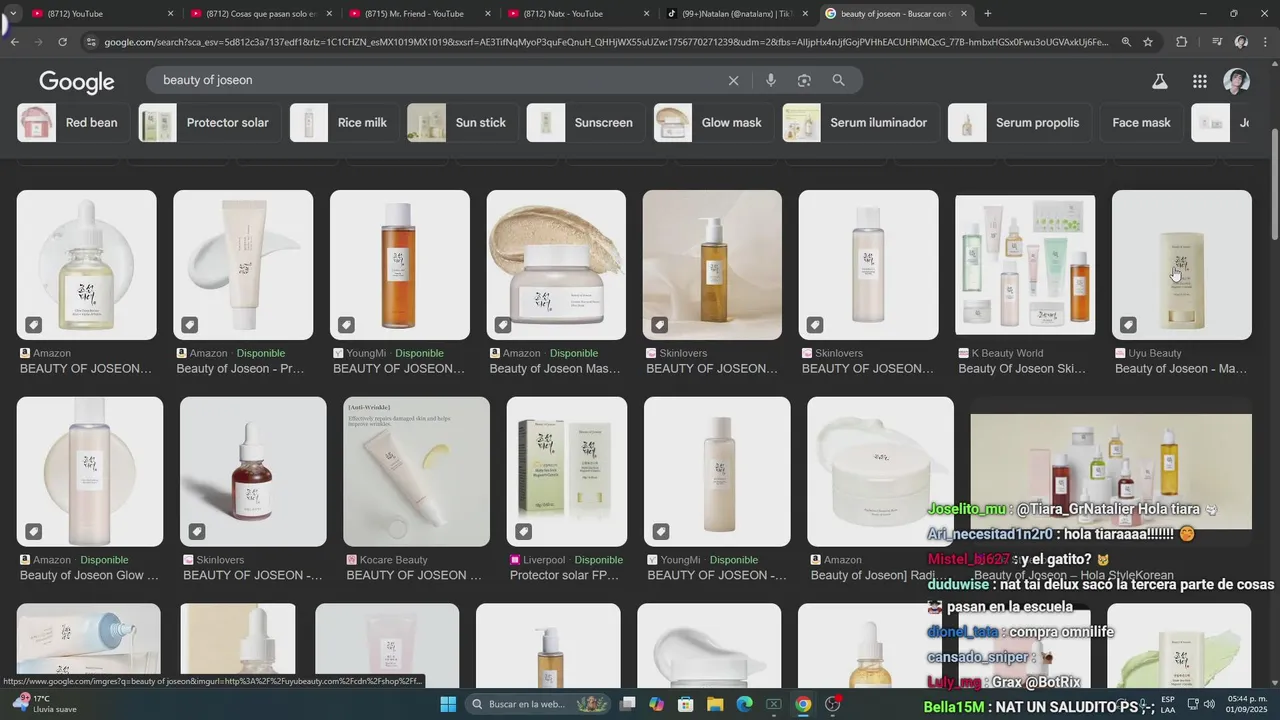
Task: Open the Uyu Beauty sun stick thumbnail
Action: coord(1182,265)
